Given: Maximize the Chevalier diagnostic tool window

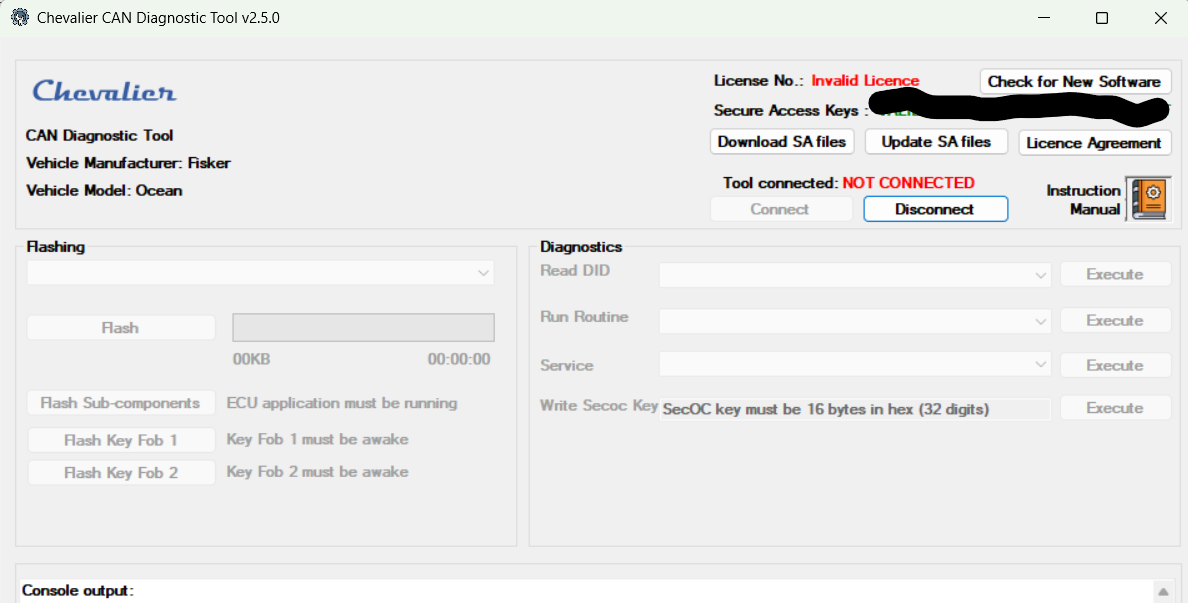Looking at the screenshot, I should click(1101, 18).
